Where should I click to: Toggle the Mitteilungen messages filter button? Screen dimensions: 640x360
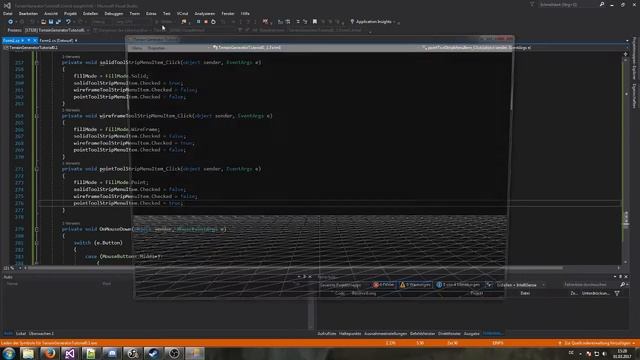click(x=458, y=285)
